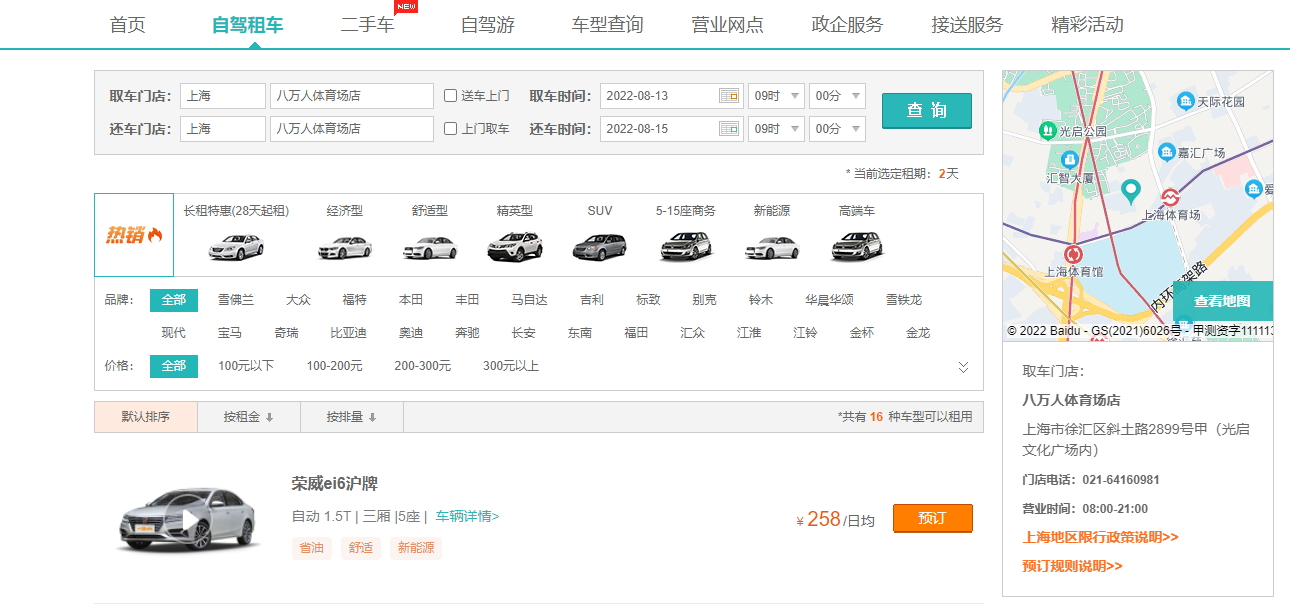
Task: Open the 精彩活动 promotions menu
Action: tap(1088, 25)
